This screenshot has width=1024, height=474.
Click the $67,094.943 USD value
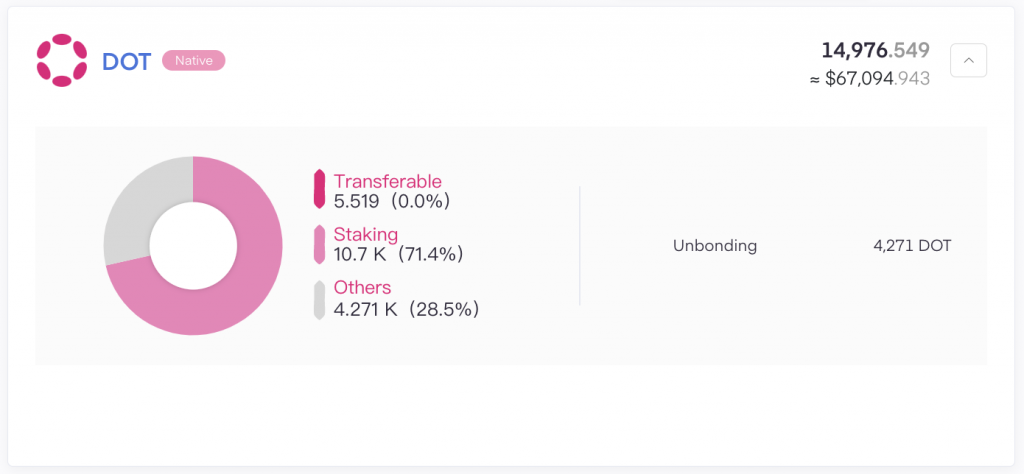[x=870, y=78]
